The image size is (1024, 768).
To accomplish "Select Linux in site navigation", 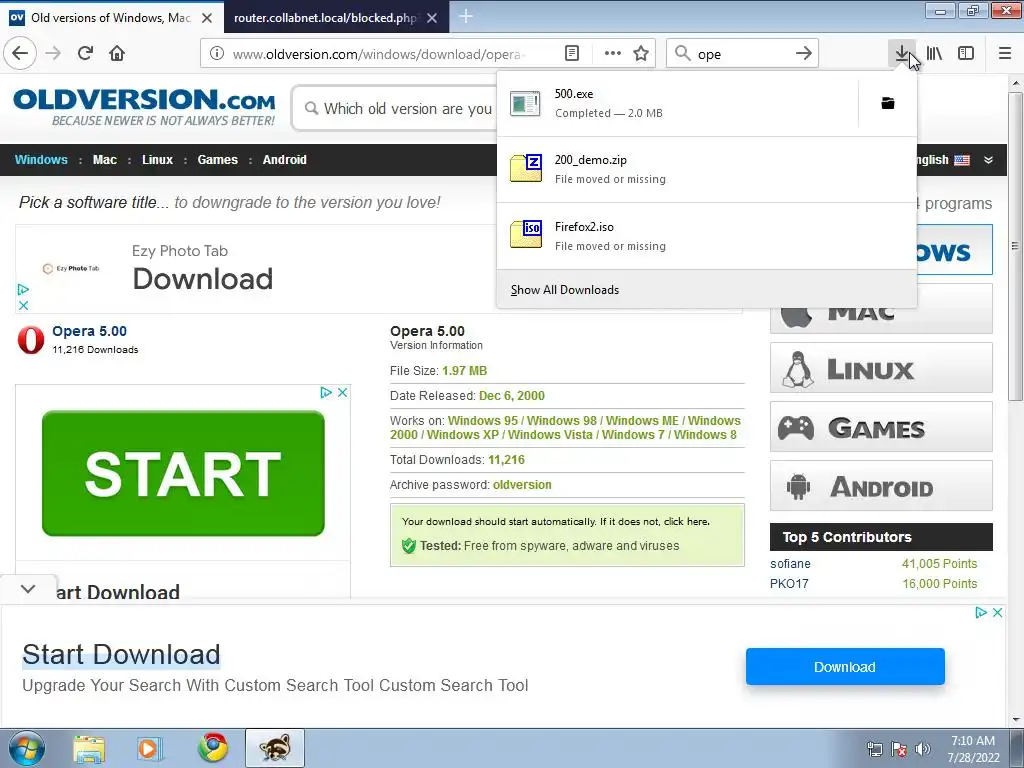I will tap(157, 160).
